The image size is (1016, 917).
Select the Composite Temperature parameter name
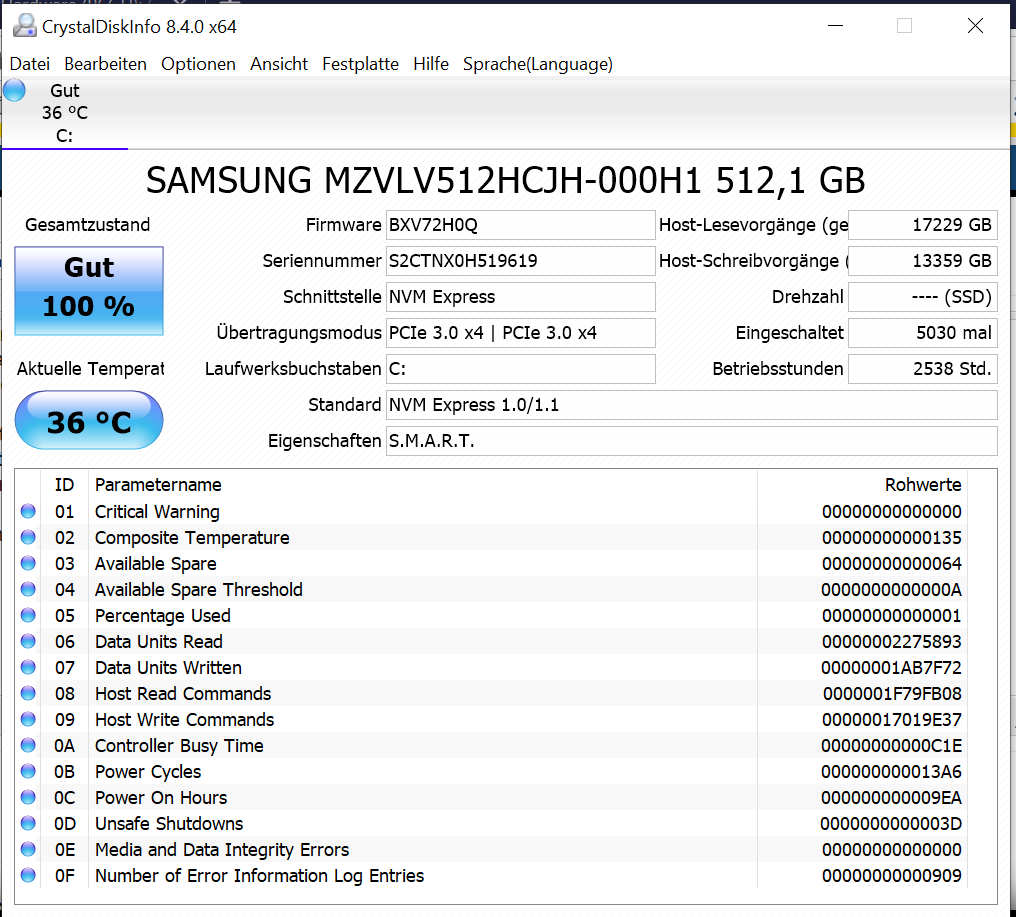pyautogui.click(x=192, y=538)
